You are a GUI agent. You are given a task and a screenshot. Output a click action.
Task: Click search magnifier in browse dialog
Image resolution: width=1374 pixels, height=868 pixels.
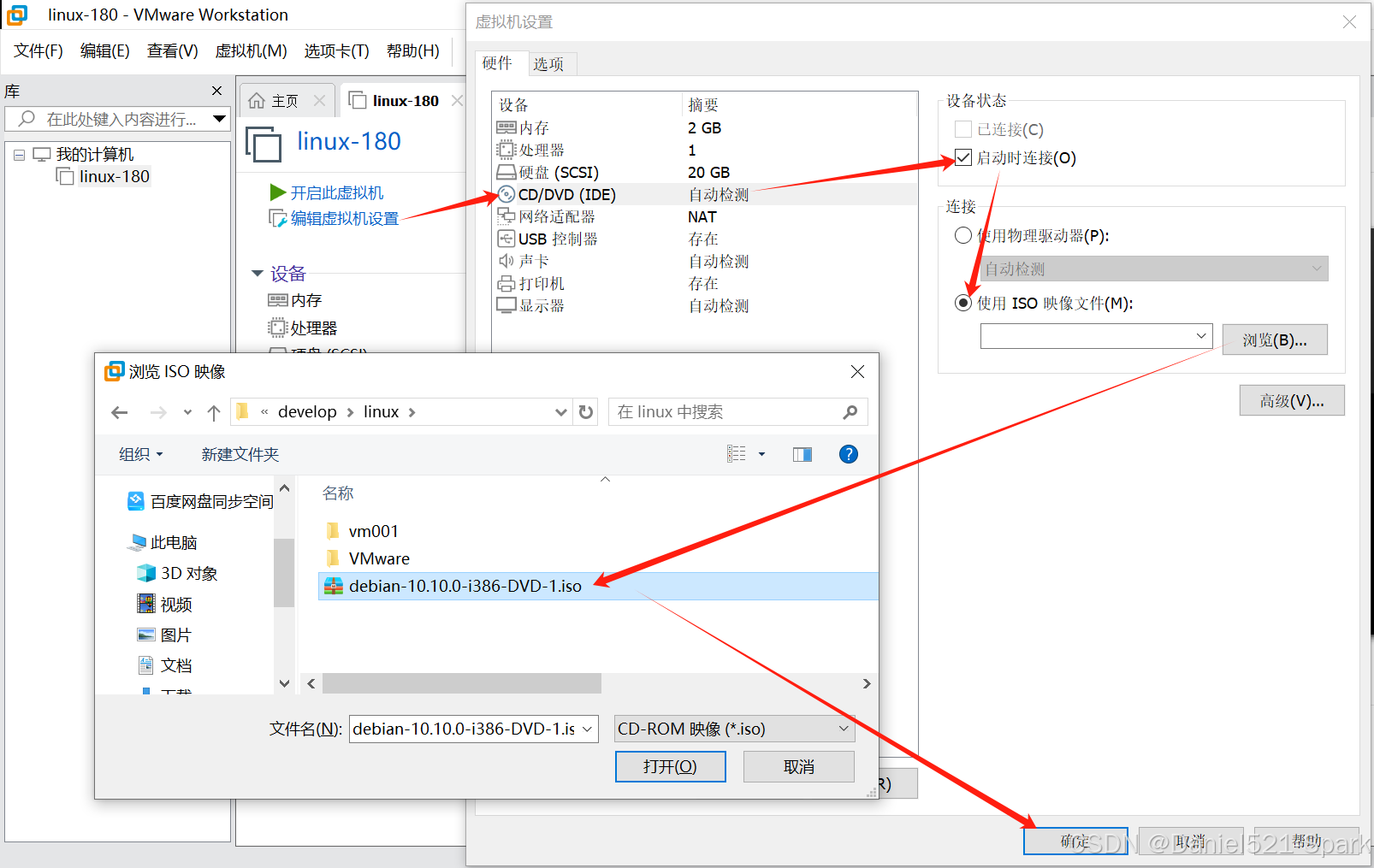(x=850, y=412)
